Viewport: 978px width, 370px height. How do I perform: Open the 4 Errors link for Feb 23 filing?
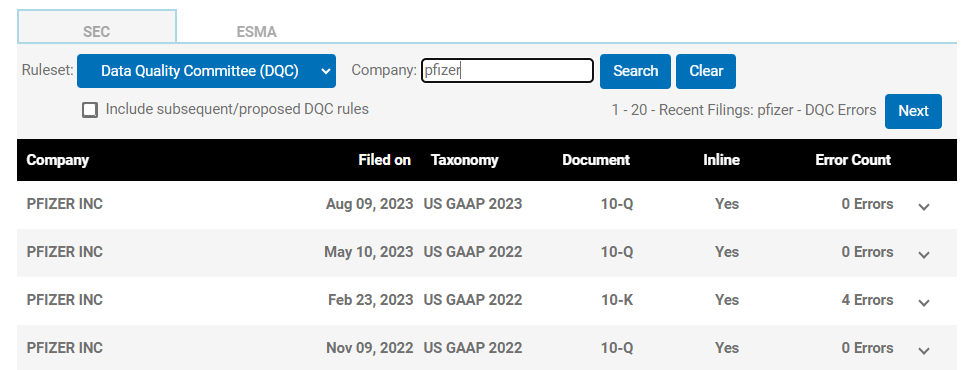coord(867,299)
